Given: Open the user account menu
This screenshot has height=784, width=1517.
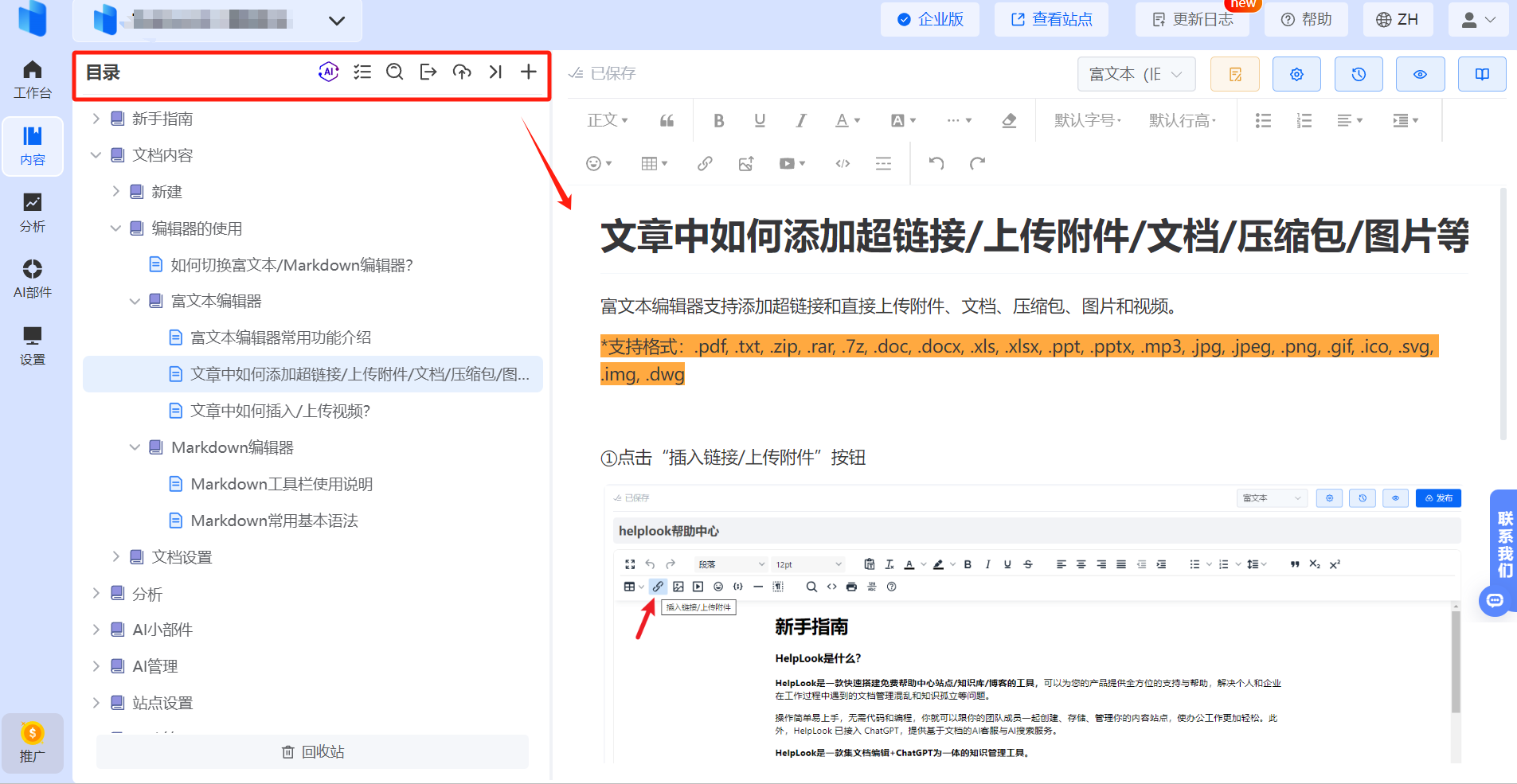Looking at the screenshot, I should [1479, 19].
